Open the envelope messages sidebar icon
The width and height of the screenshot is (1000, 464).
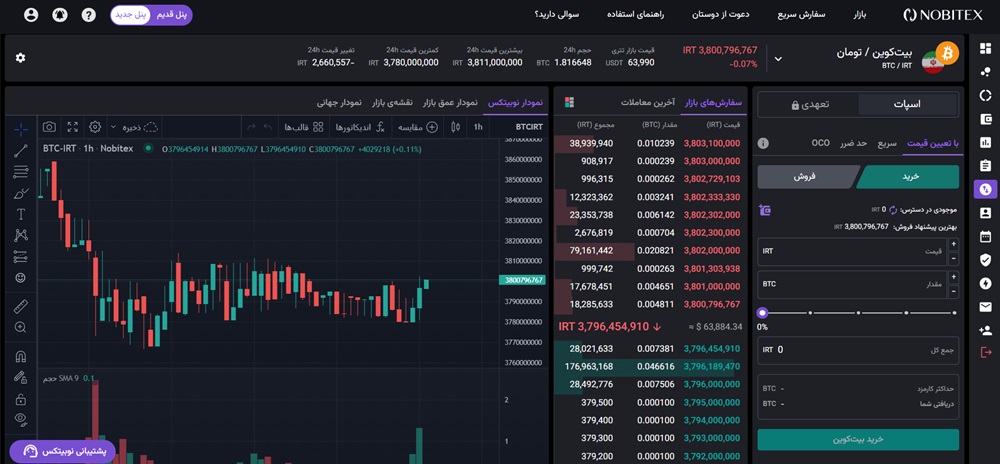pyautogui.click(x=985, y=307)
